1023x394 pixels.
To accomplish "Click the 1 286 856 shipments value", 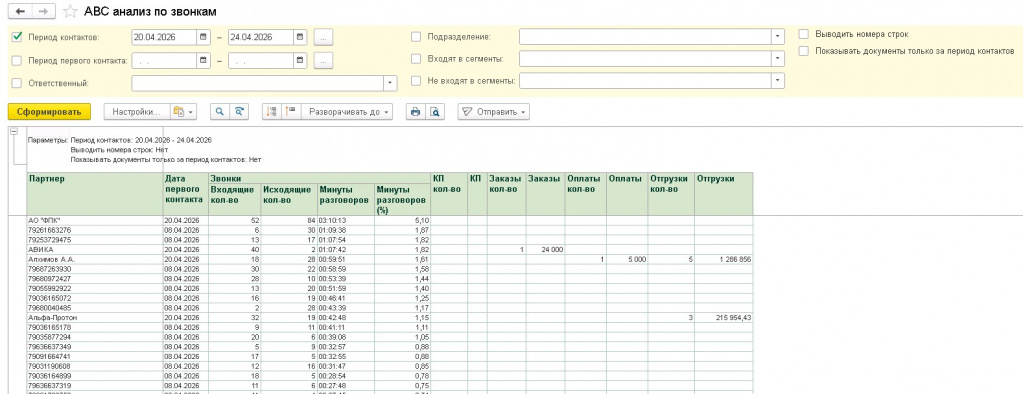I will tap(724, 259).
